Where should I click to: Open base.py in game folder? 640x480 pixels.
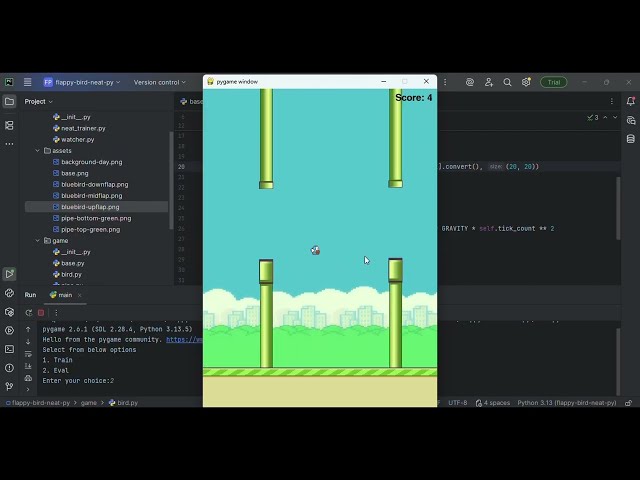[x=69, y=263]
